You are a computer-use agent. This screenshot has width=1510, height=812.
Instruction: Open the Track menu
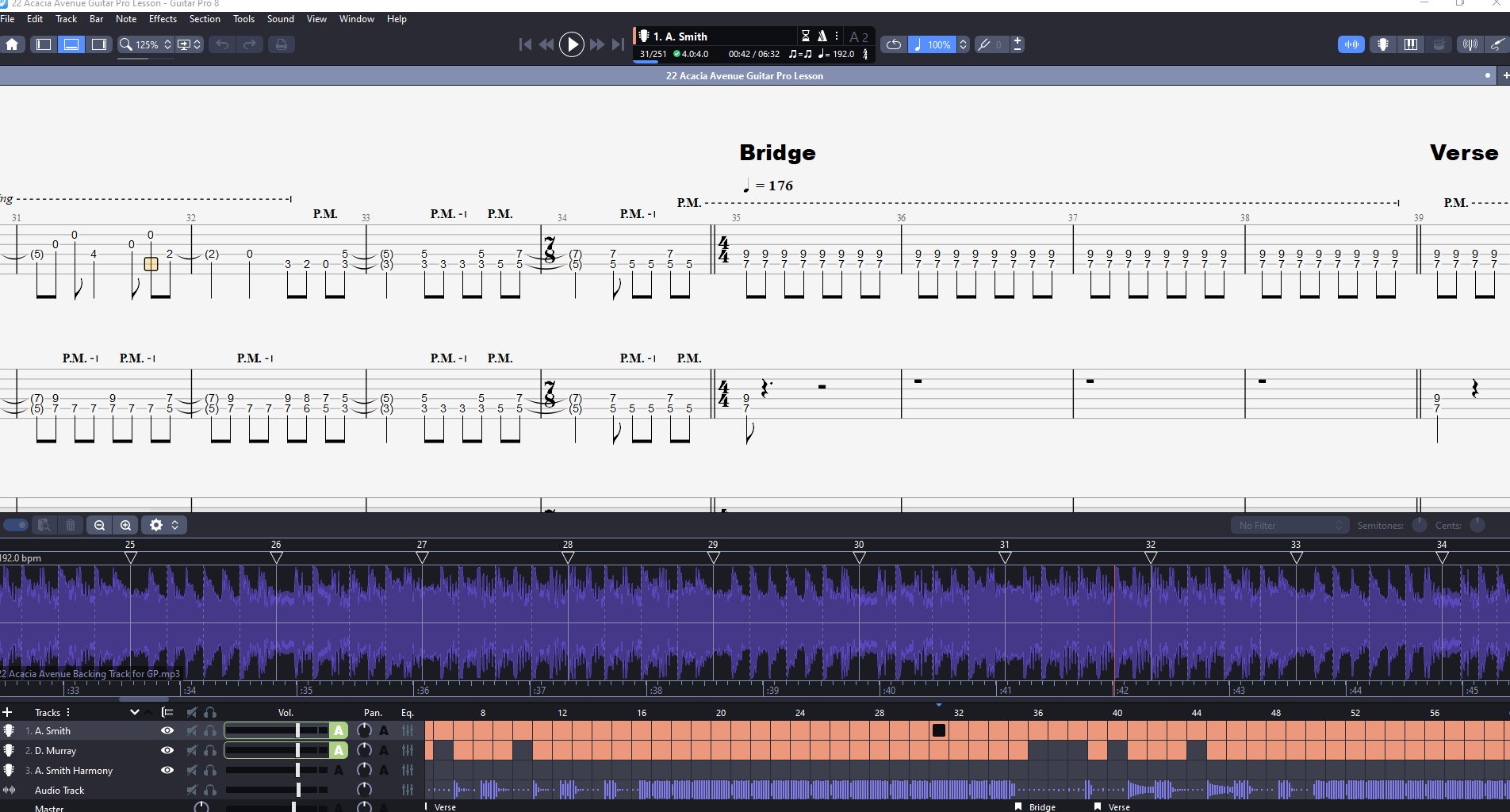[x=66, y=19]
